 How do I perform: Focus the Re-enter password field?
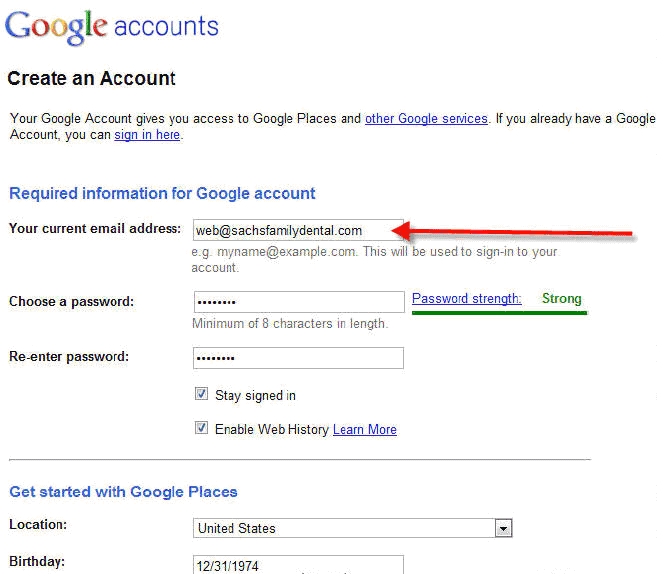298,358
